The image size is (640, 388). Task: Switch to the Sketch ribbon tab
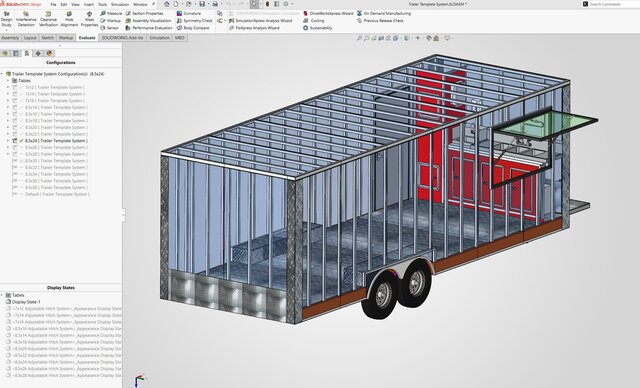pyautogui.click(x=48, y=38)
